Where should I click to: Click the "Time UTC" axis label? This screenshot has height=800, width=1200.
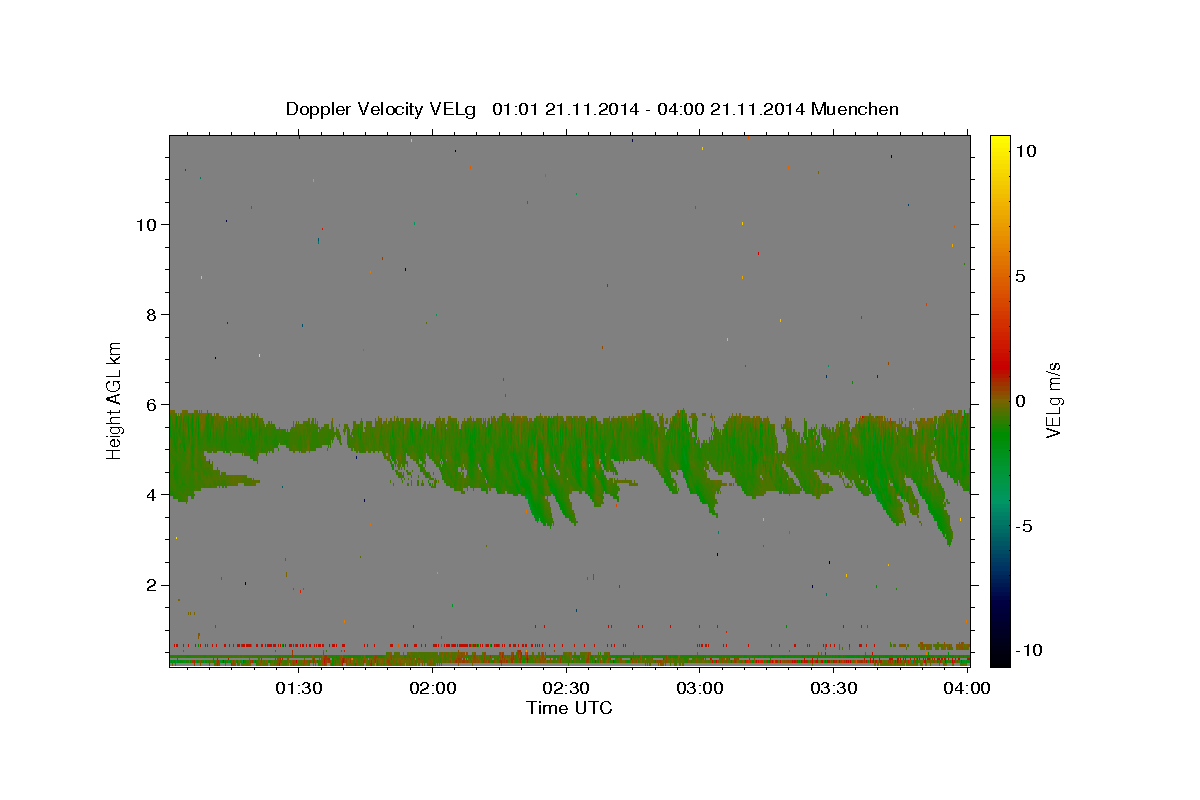coord(569,708)
